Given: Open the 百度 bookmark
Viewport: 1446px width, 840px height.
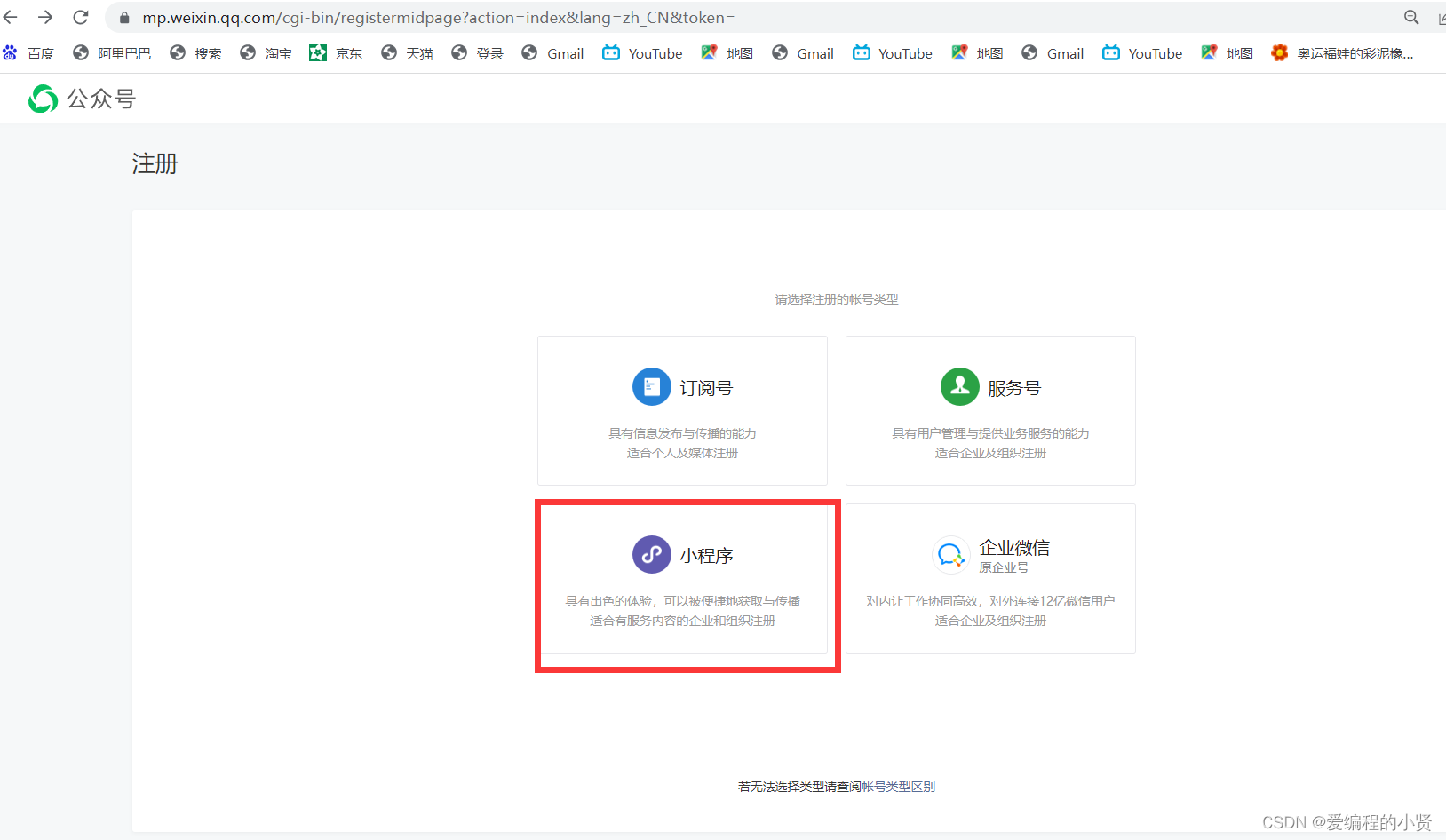Looking at the screenshot, I should [x=29, y=53].
